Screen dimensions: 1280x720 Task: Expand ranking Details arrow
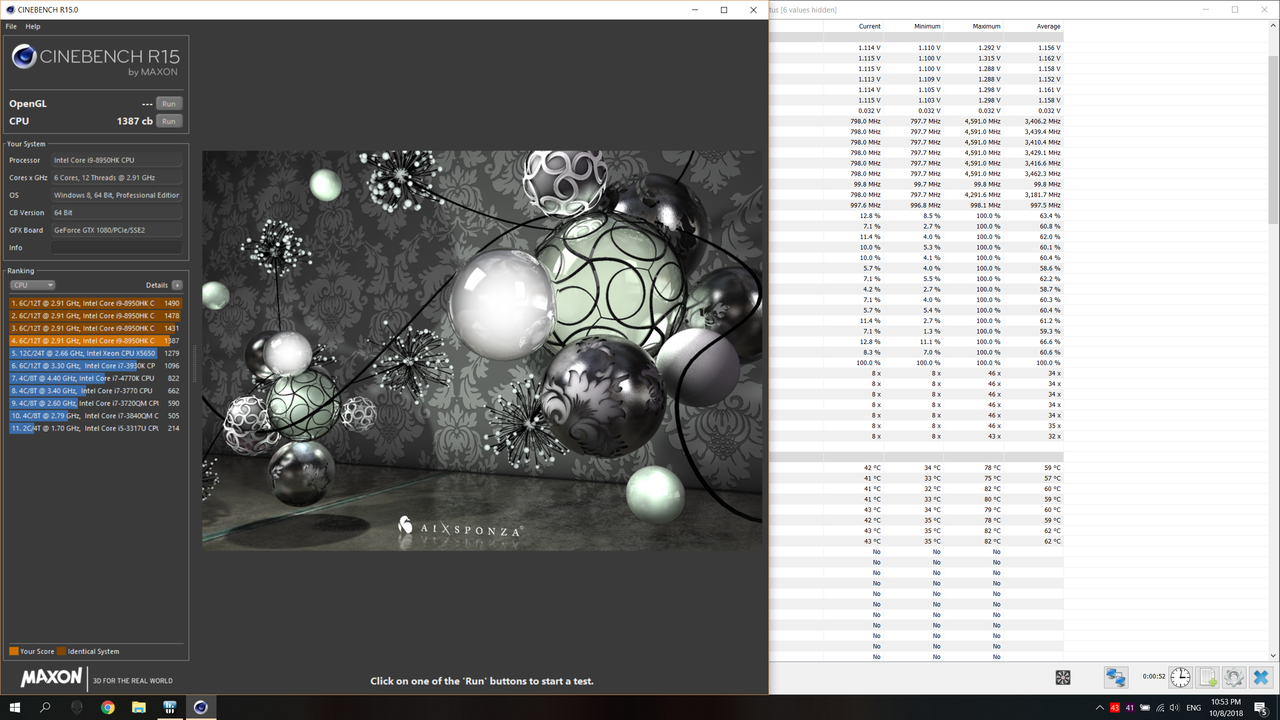tap(177, 285)
